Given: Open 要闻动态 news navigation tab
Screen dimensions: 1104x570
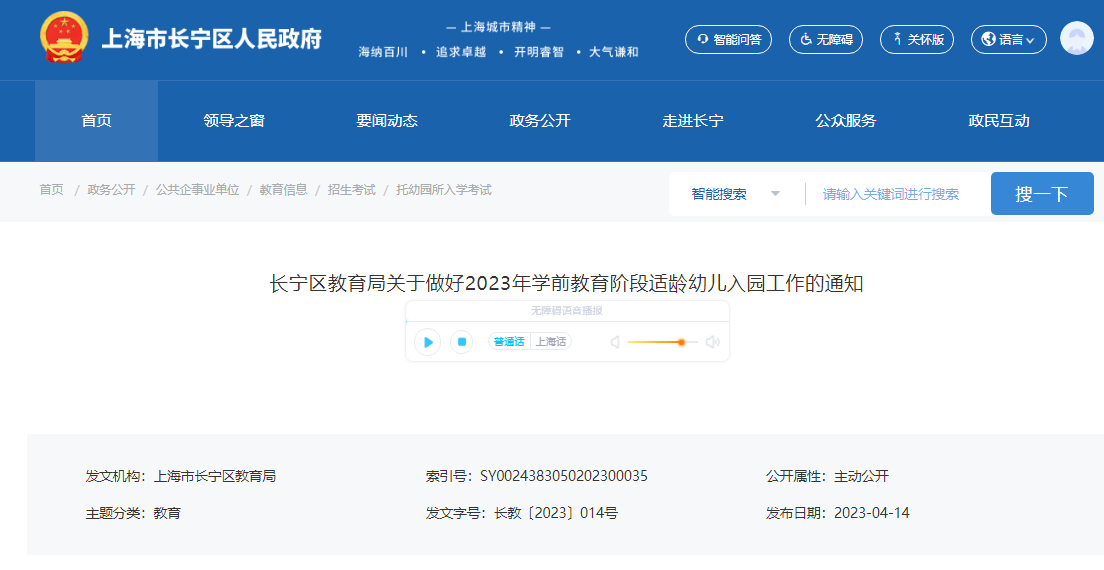Looking at the screenshot, I should tap(387, 121).
